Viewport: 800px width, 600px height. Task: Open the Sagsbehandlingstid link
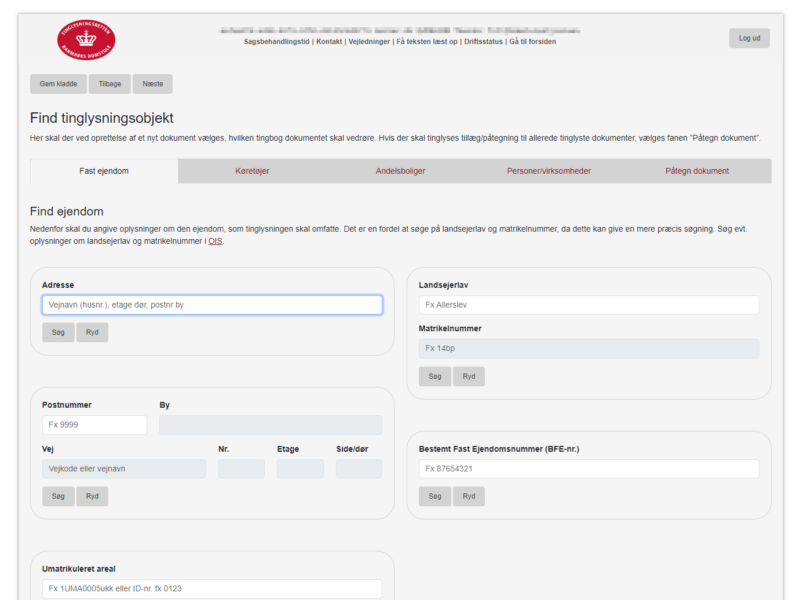[x=276, y=42]
